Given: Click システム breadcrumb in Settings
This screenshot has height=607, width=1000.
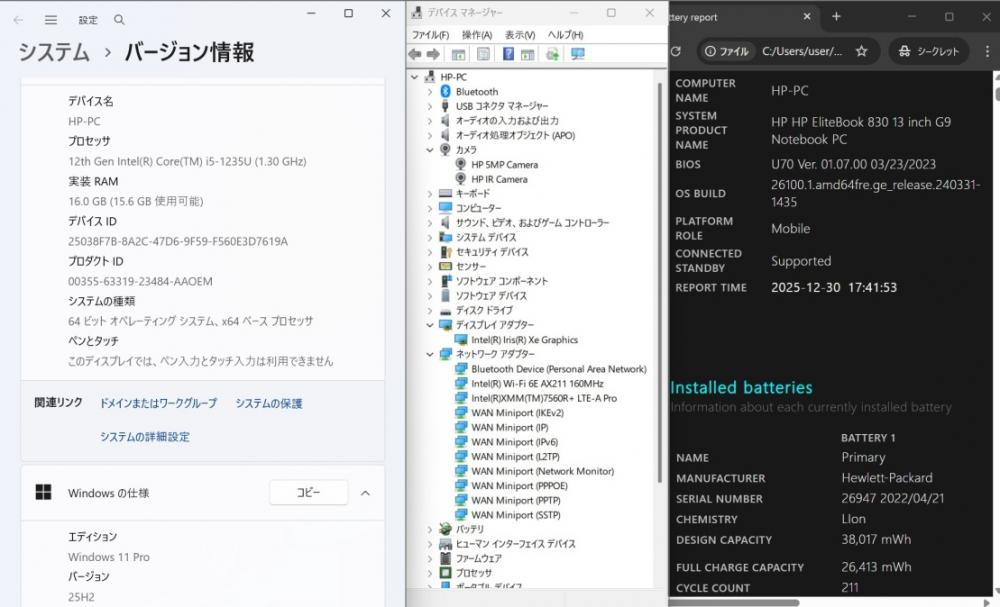Looking at the screenshot, I should coord(54,52).
